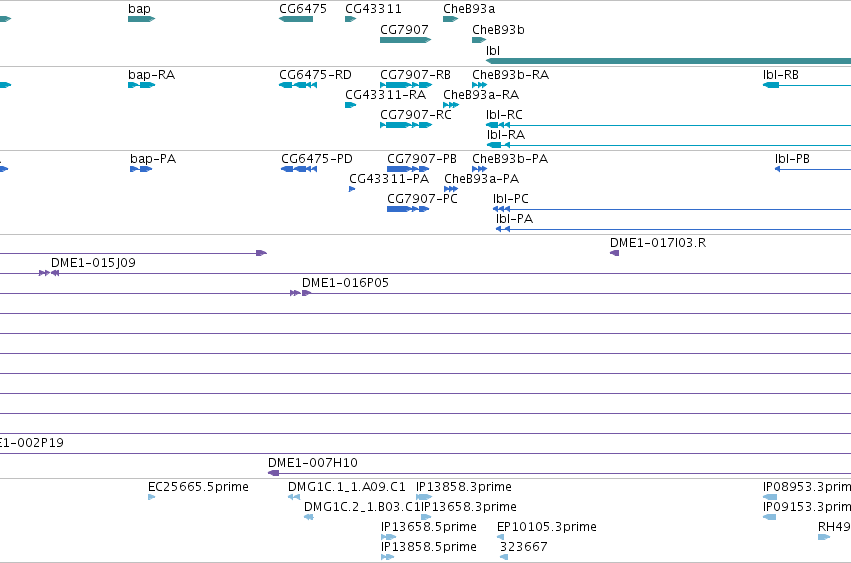The width and height of the screenshot is (851, 563).
Task: Click the lbl-PB protein label
Action: (x=792, y=159)
